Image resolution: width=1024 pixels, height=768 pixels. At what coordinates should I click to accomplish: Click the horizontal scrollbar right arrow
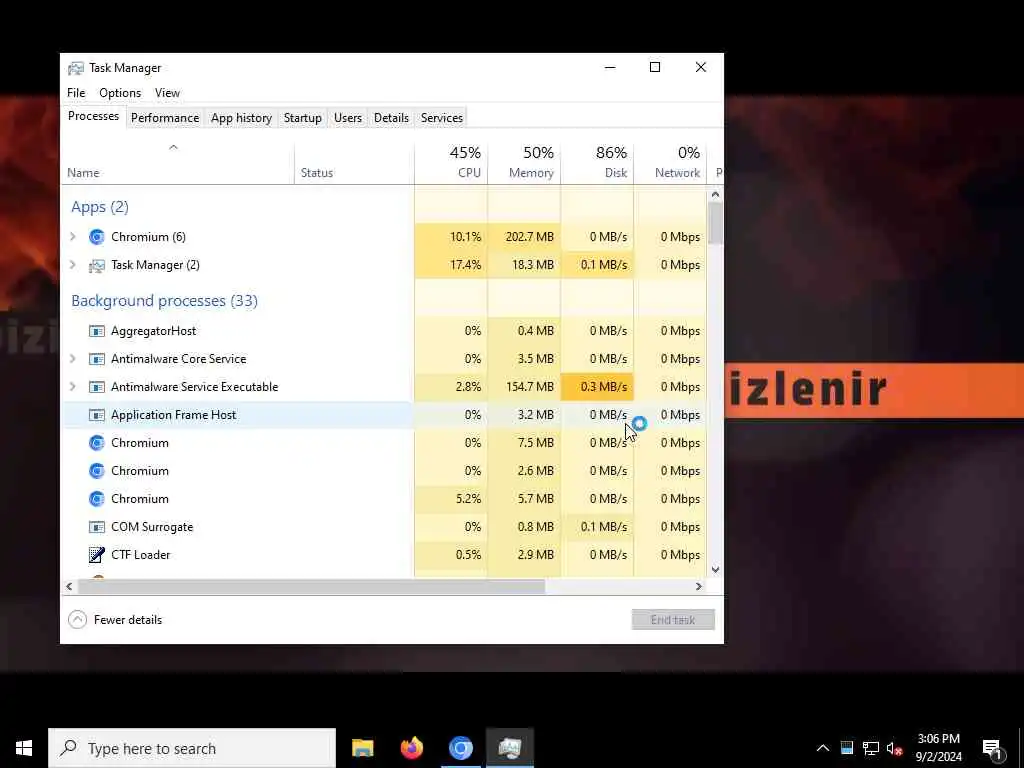699,586
